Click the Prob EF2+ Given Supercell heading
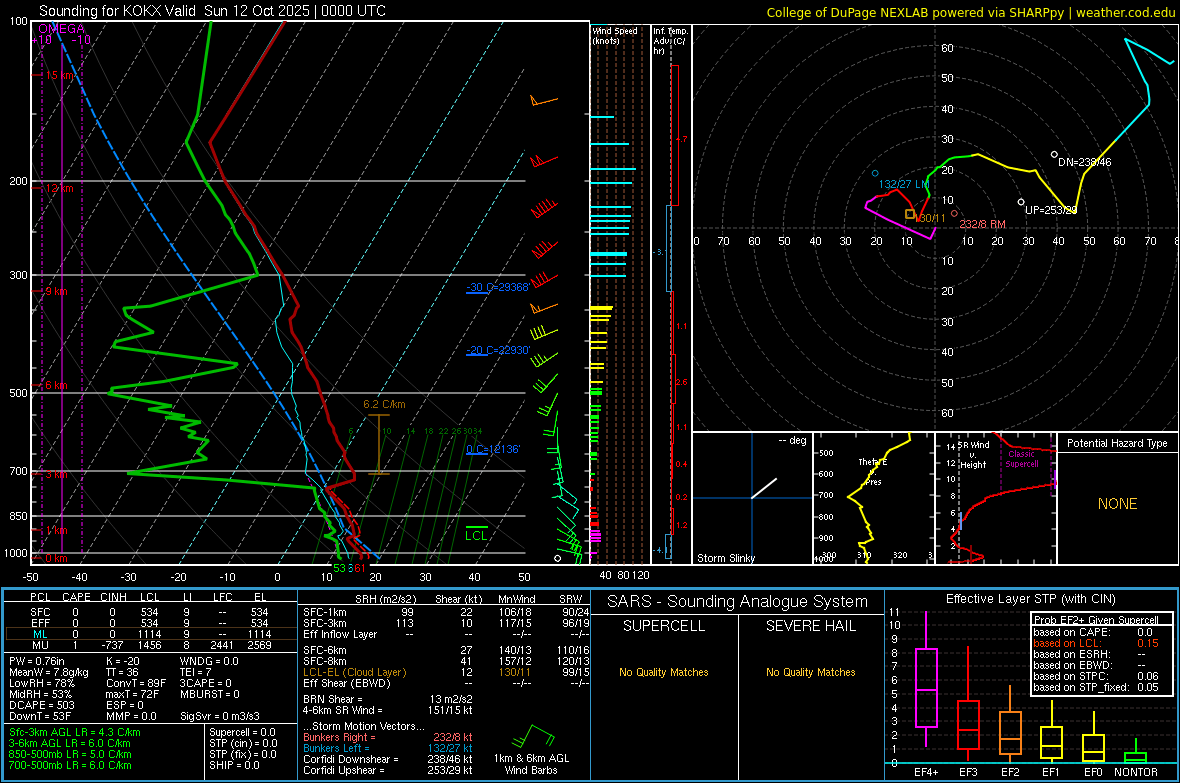This screenshot has width=1180, height=783. coord(1096,620)
